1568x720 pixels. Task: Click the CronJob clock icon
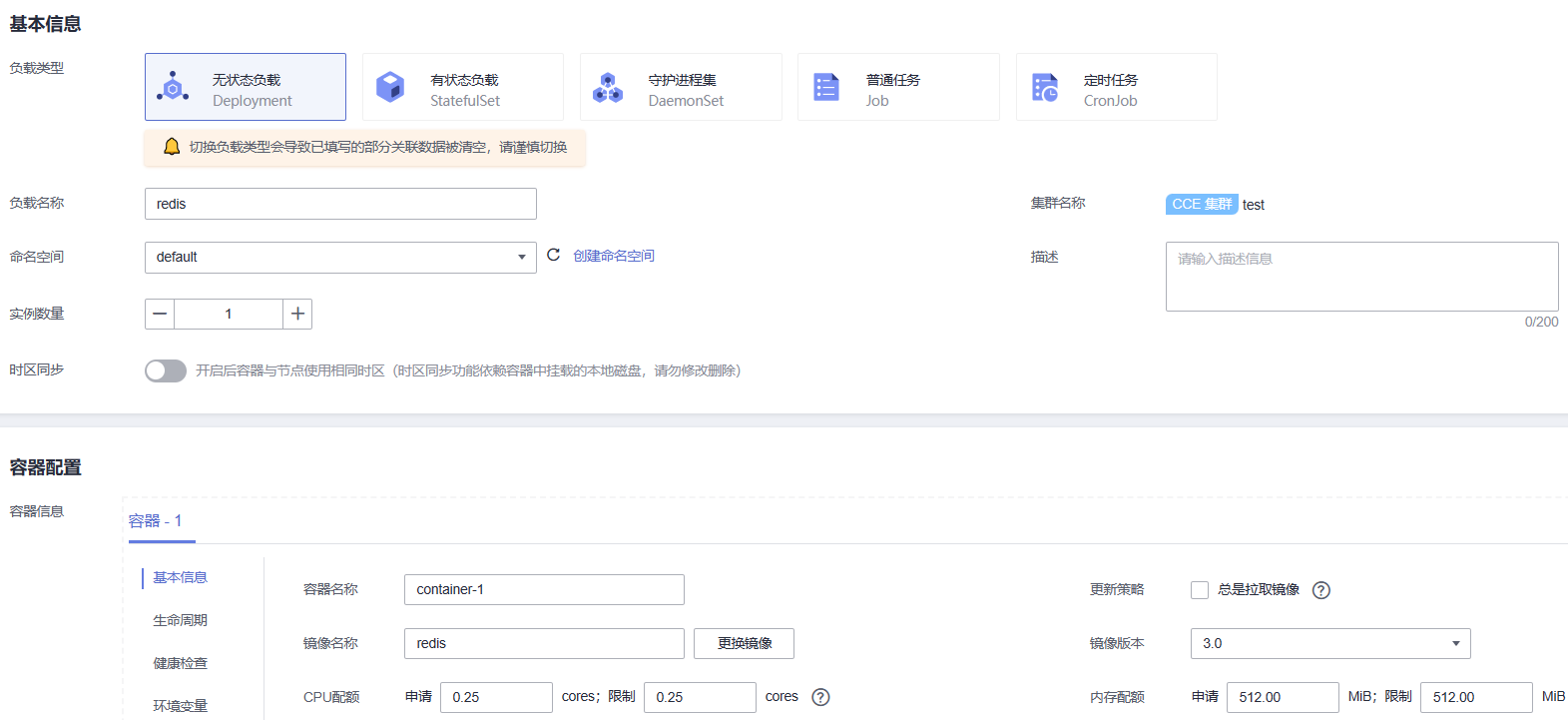tap(1045, 87)
